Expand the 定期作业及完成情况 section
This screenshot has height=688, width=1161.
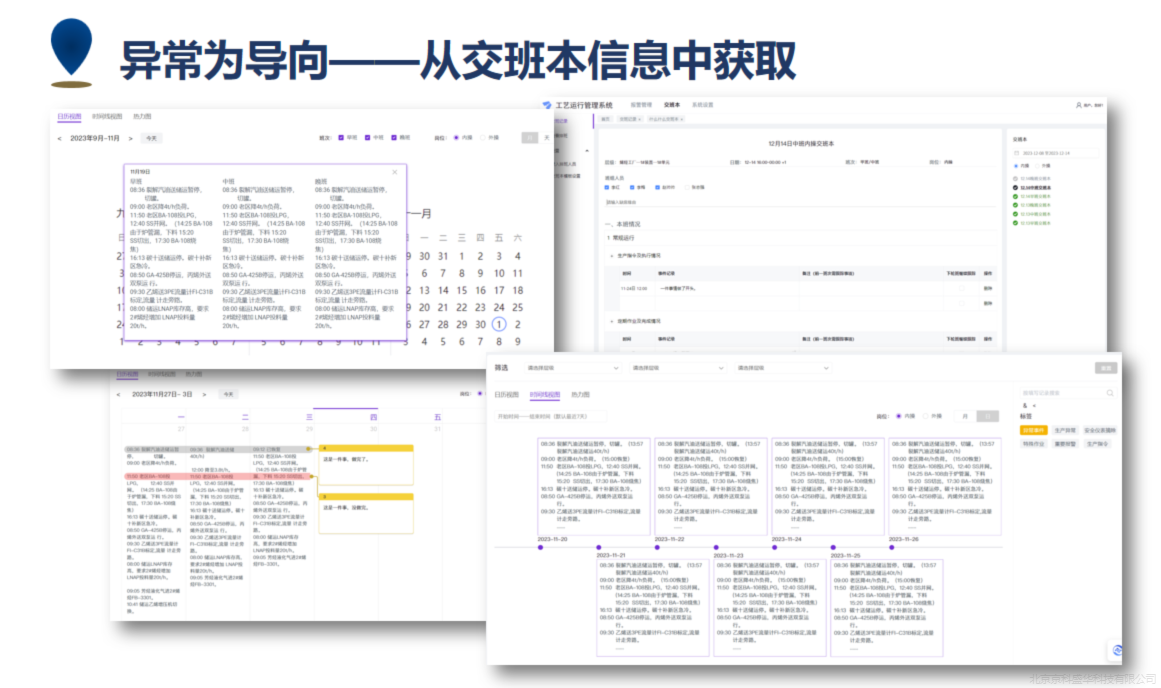coord(612,321)
